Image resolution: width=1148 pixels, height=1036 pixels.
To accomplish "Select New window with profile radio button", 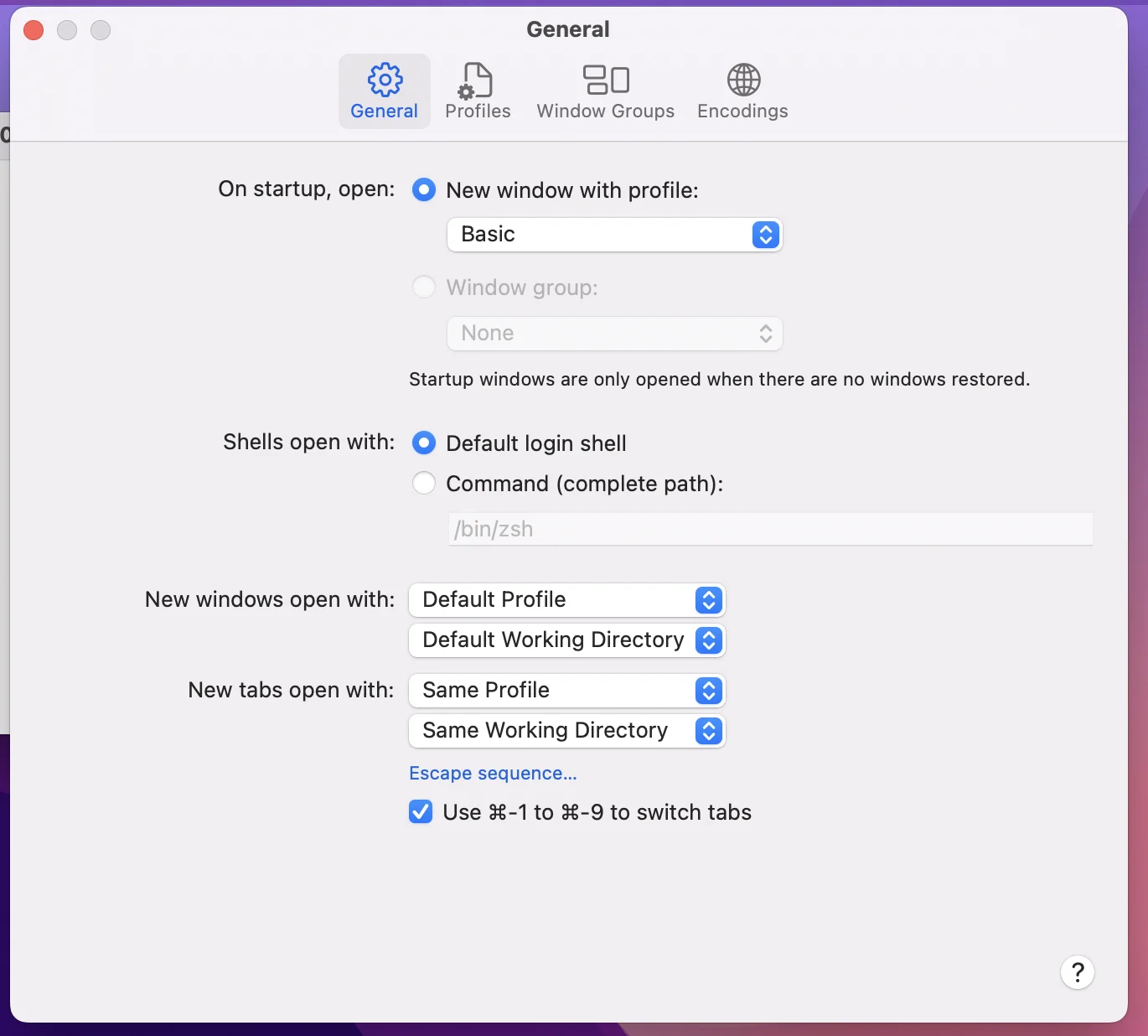I will point(424,190).
